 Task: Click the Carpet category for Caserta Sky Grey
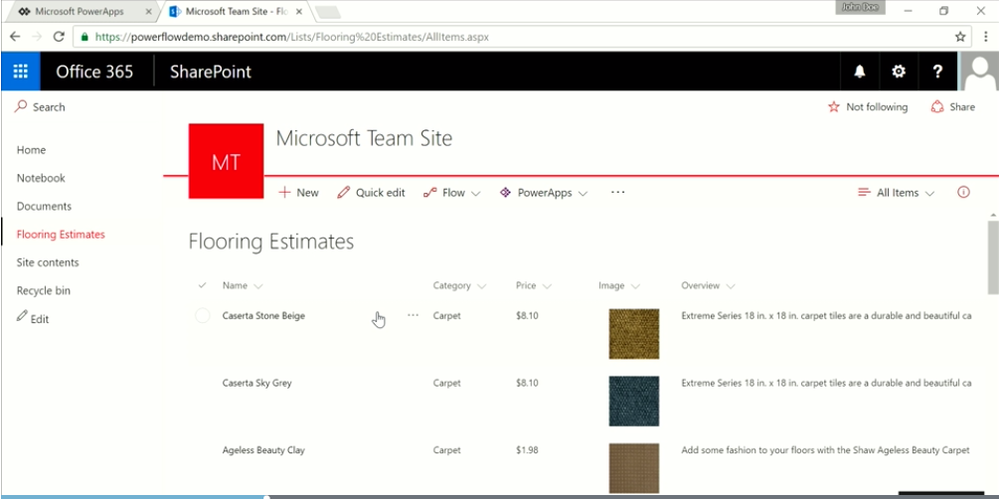(447, 383)
